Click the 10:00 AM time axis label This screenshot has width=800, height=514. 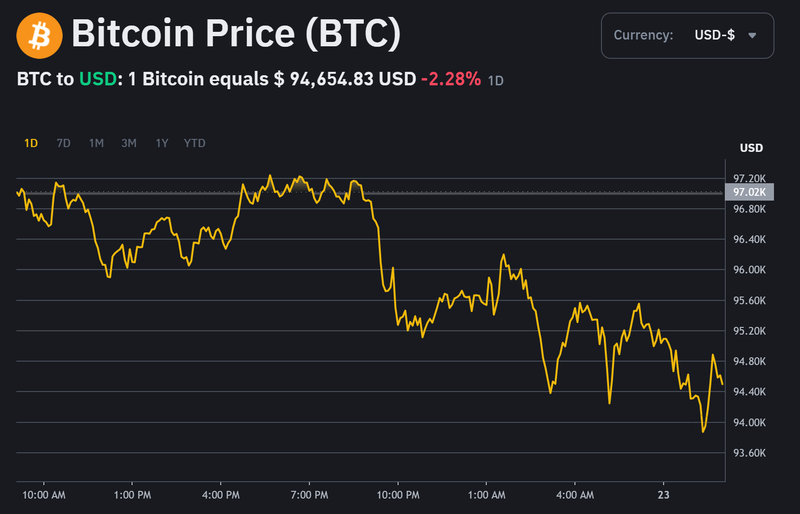(x=44, y=495)
